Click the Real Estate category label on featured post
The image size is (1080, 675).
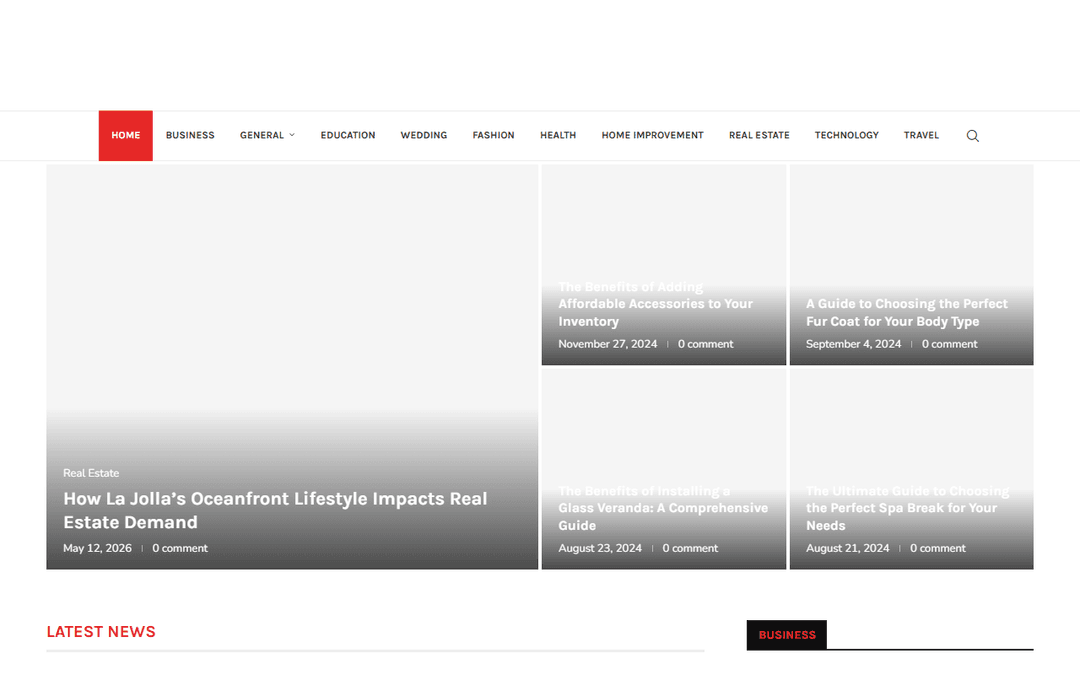click(x=91, y=473)
